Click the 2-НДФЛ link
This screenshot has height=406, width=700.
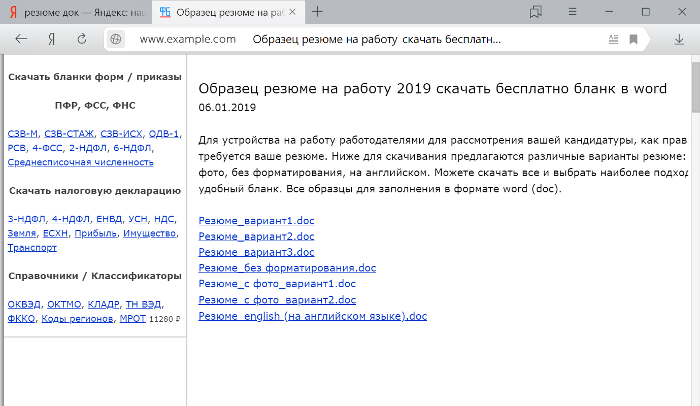88,148
